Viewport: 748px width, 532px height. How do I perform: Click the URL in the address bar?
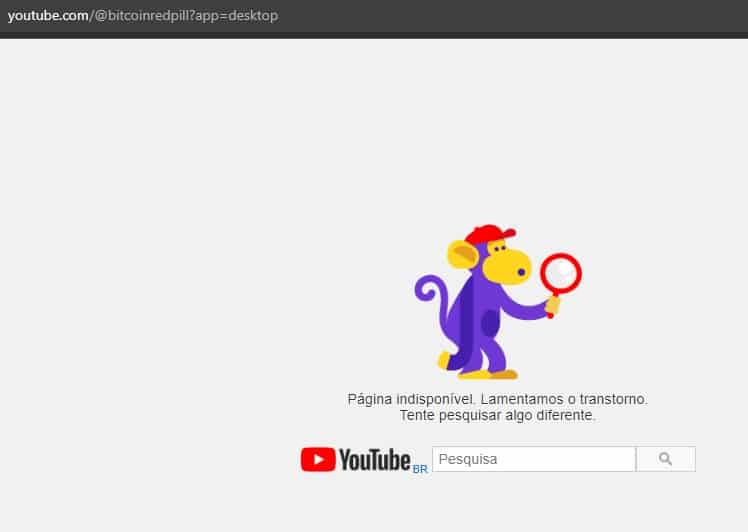pyautogui.click(x=143, y=16)
